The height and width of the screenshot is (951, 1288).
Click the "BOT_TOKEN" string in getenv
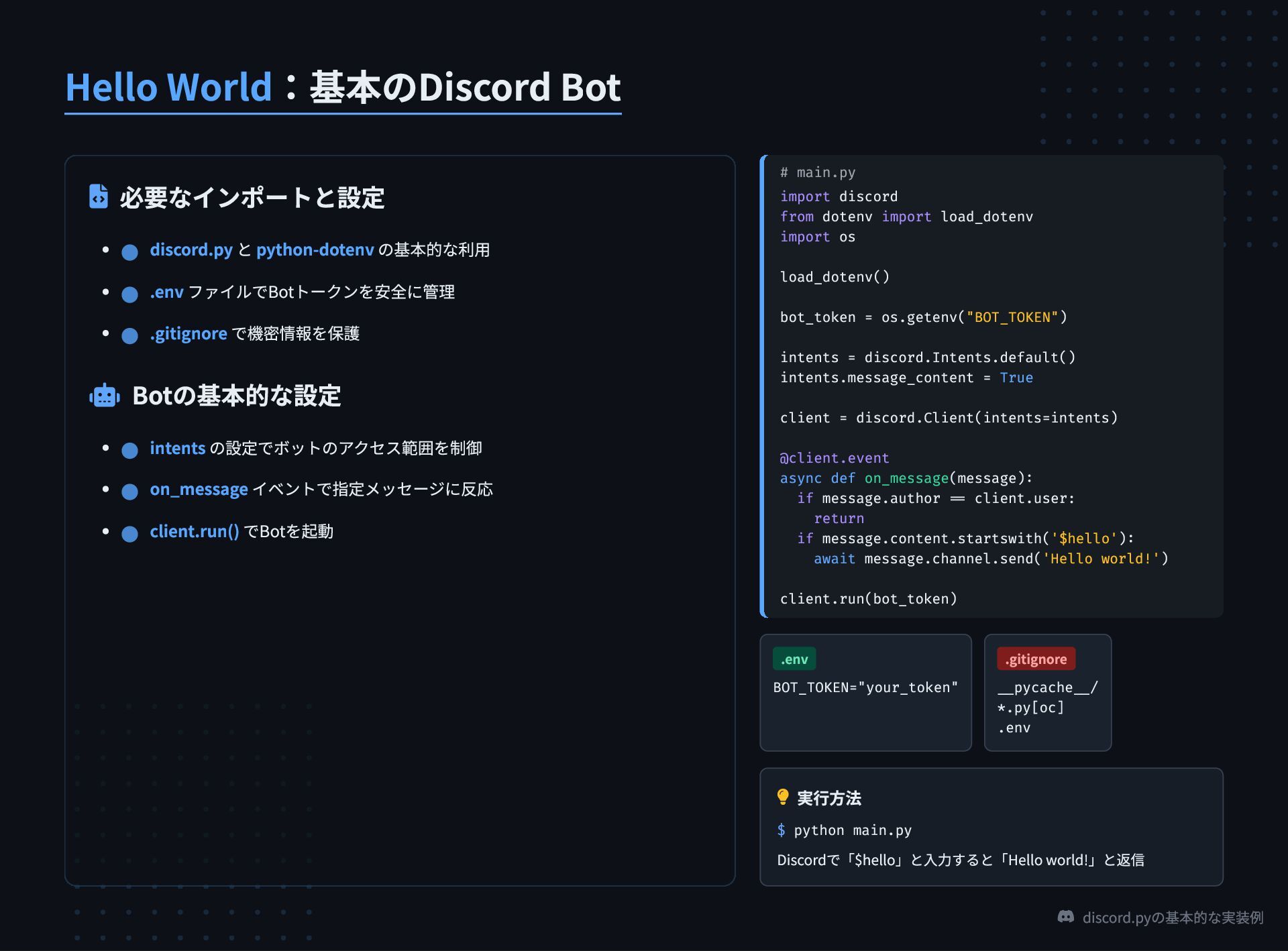click(1012, 317)
